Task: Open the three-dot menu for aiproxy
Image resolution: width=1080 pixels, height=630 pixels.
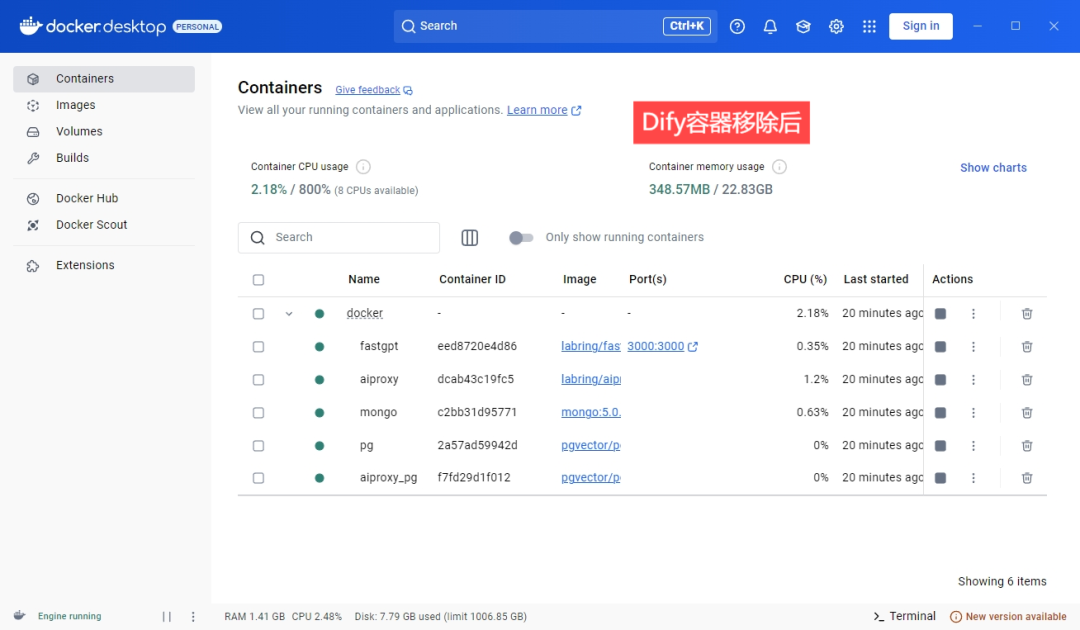Action: coord(973,379)
